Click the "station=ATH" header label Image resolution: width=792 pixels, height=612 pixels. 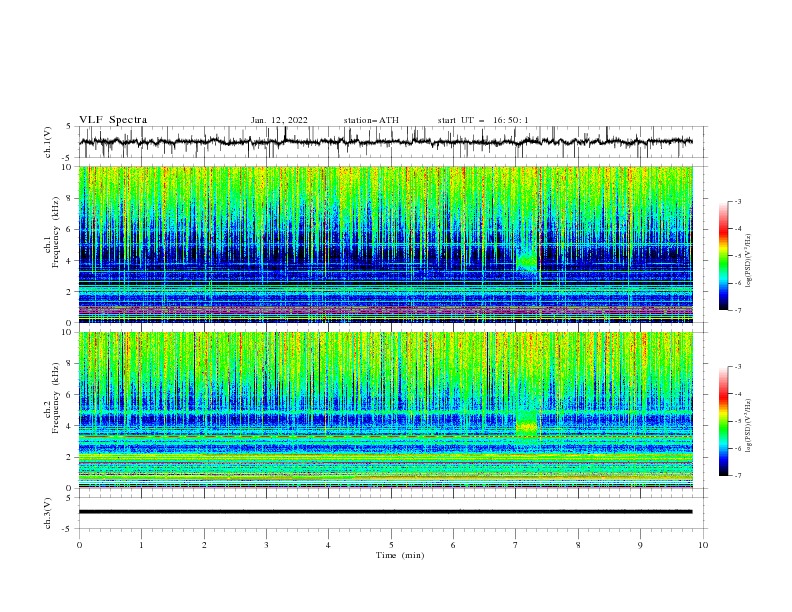(371, 120)
